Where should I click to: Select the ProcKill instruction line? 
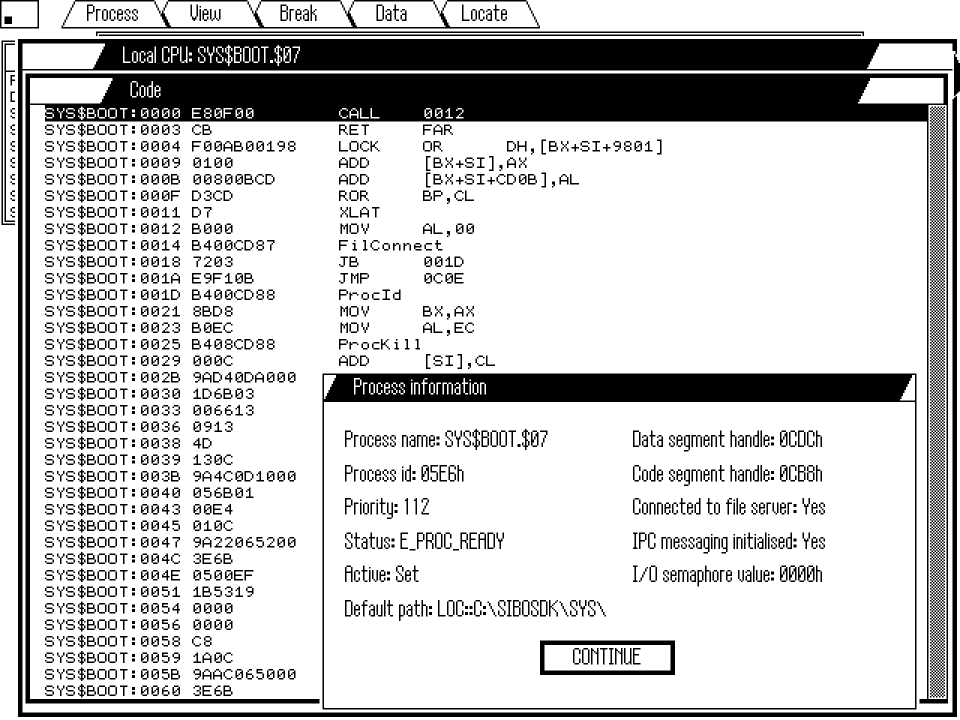pyautogui.click(x=380, y=344)
